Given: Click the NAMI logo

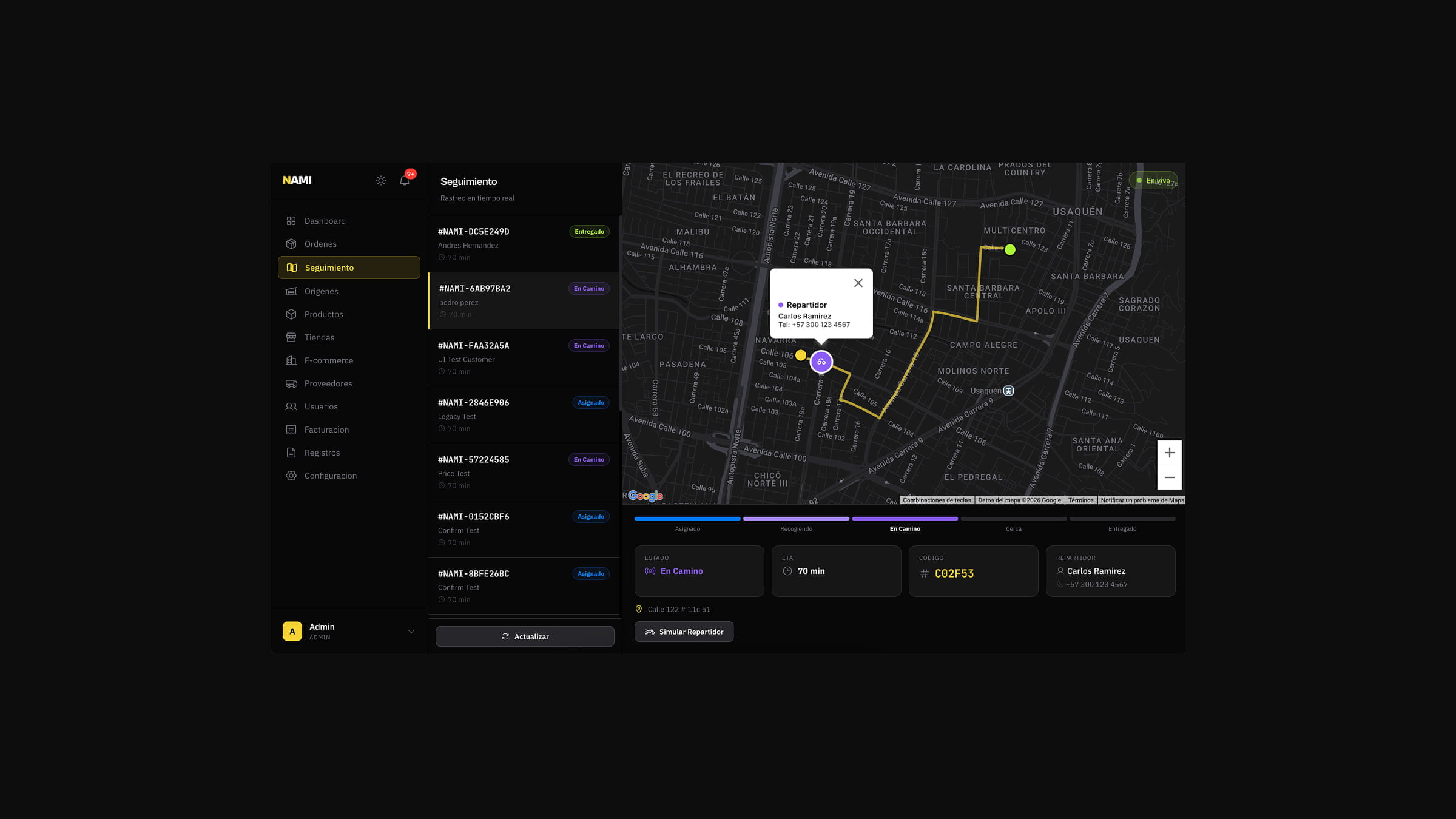Looking at the screenshot, I should [297, 180].
